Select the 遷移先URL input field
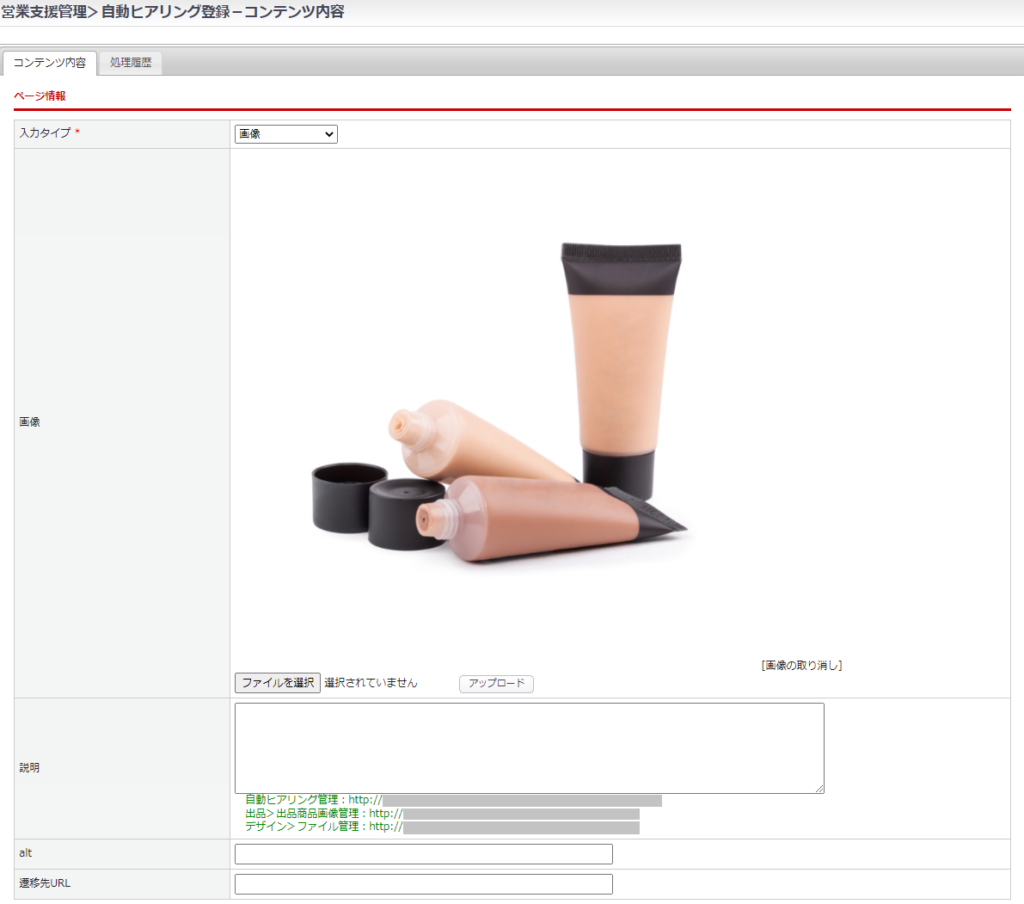Screen dimensions: 1024x904 coord(423,884)
